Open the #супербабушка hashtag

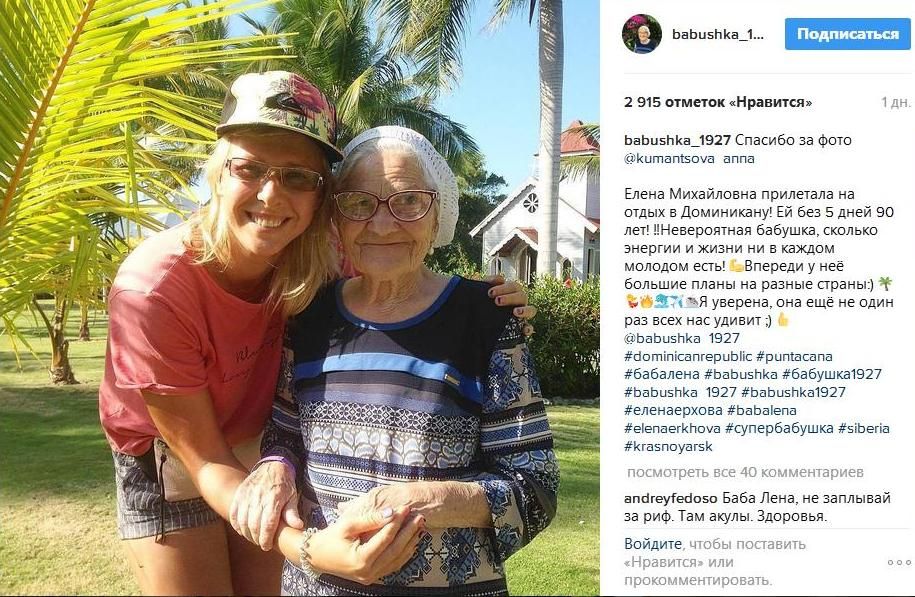779,429
